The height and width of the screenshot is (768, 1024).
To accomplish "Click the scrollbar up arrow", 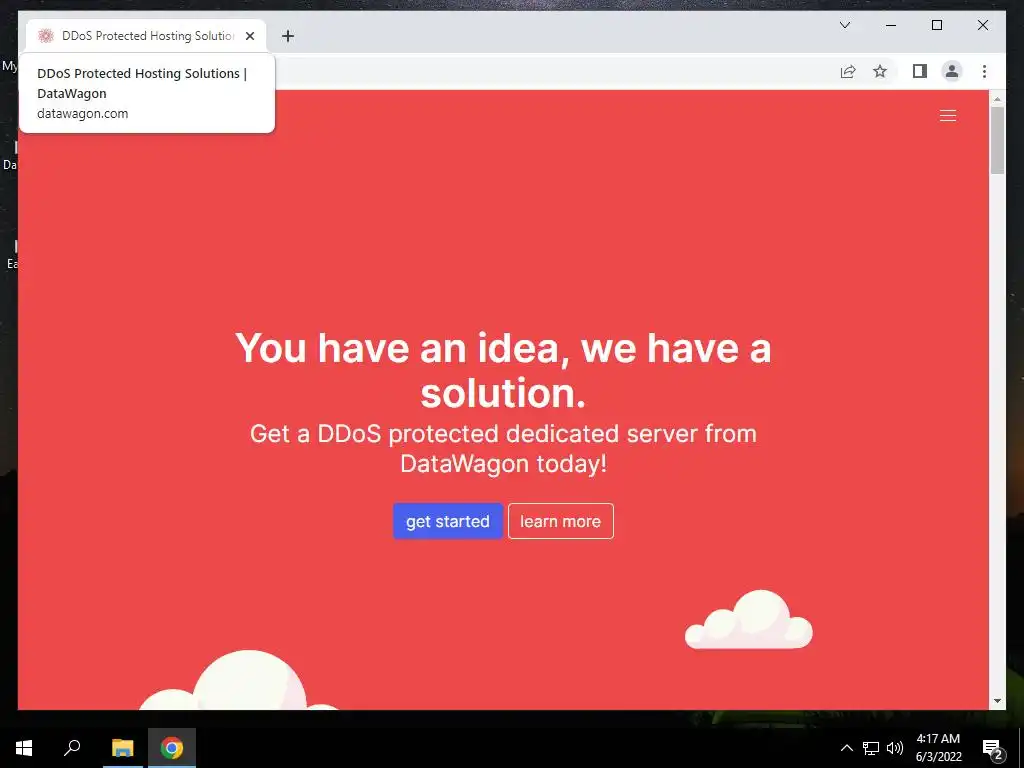I will click(x=997, y=99).
